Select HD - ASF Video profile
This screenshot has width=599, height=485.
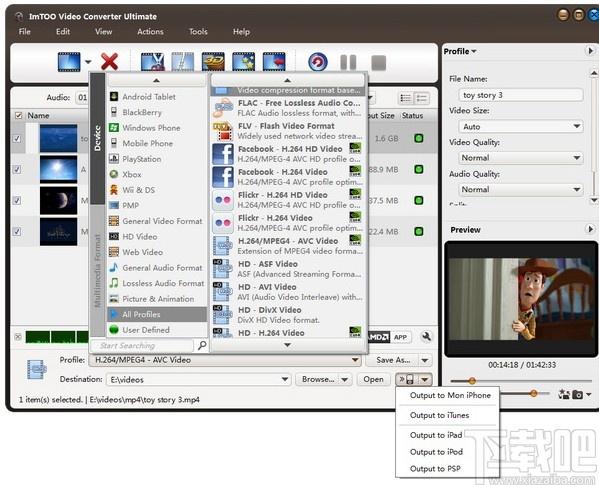(x=287, y=269)
